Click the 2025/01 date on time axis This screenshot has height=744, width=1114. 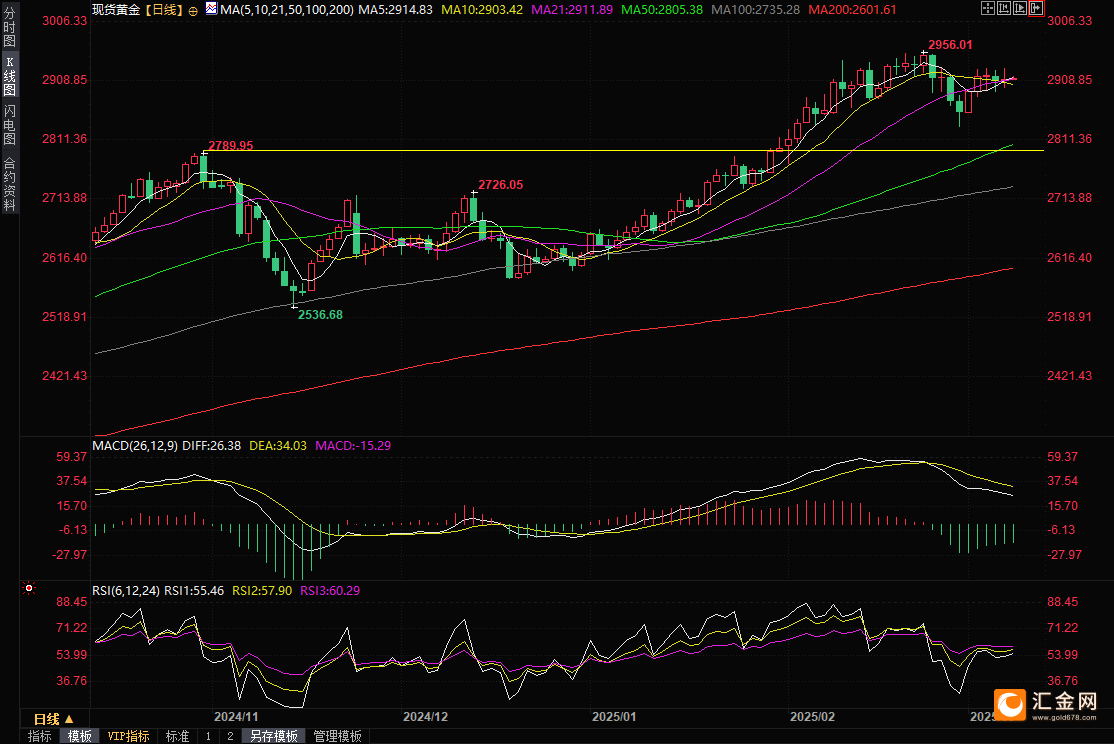coord(615,716)
